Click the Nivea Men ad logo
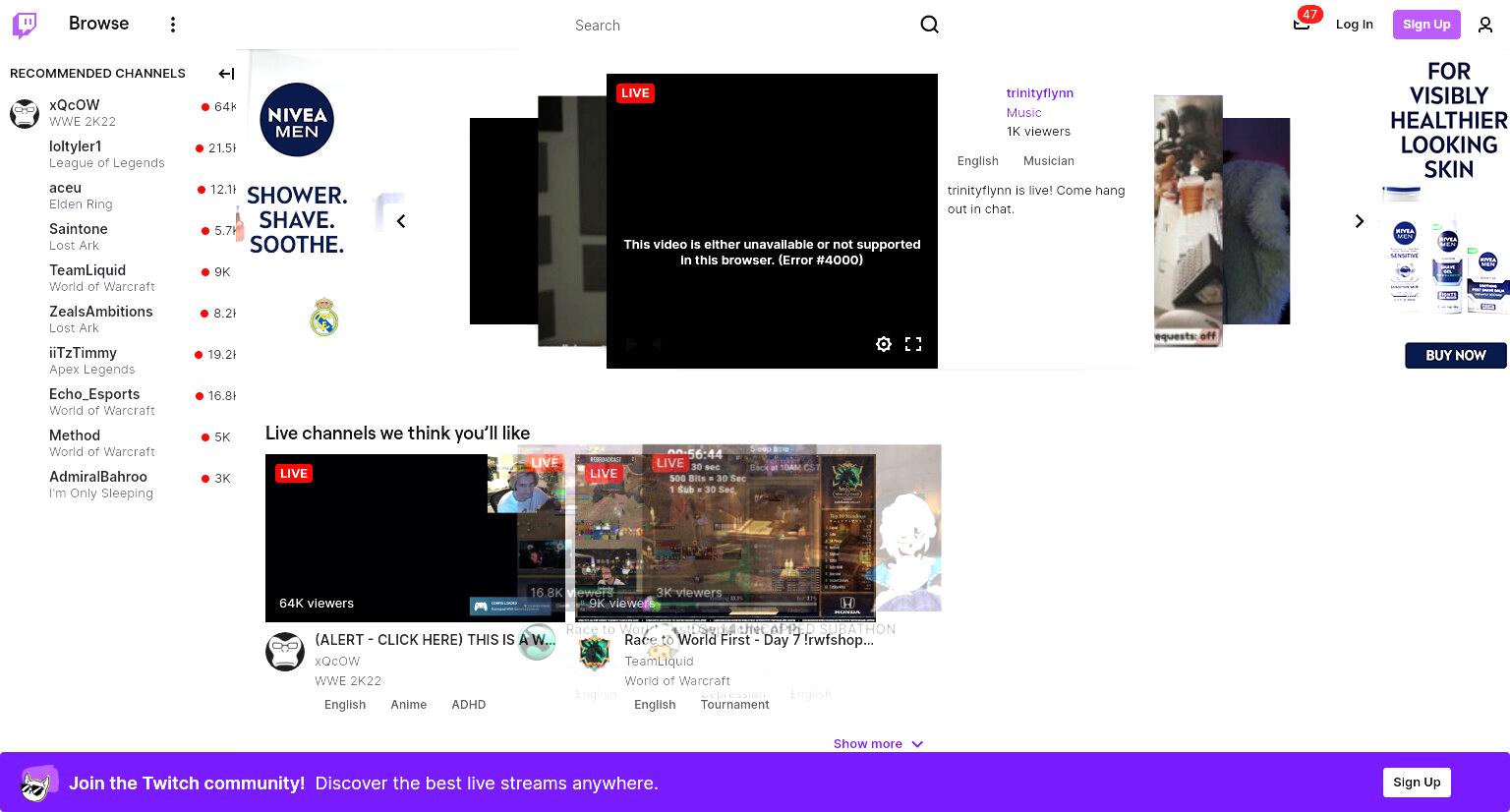Viewport: 1510px width, 812px height. pyautogui.click(x=297, y=120)
